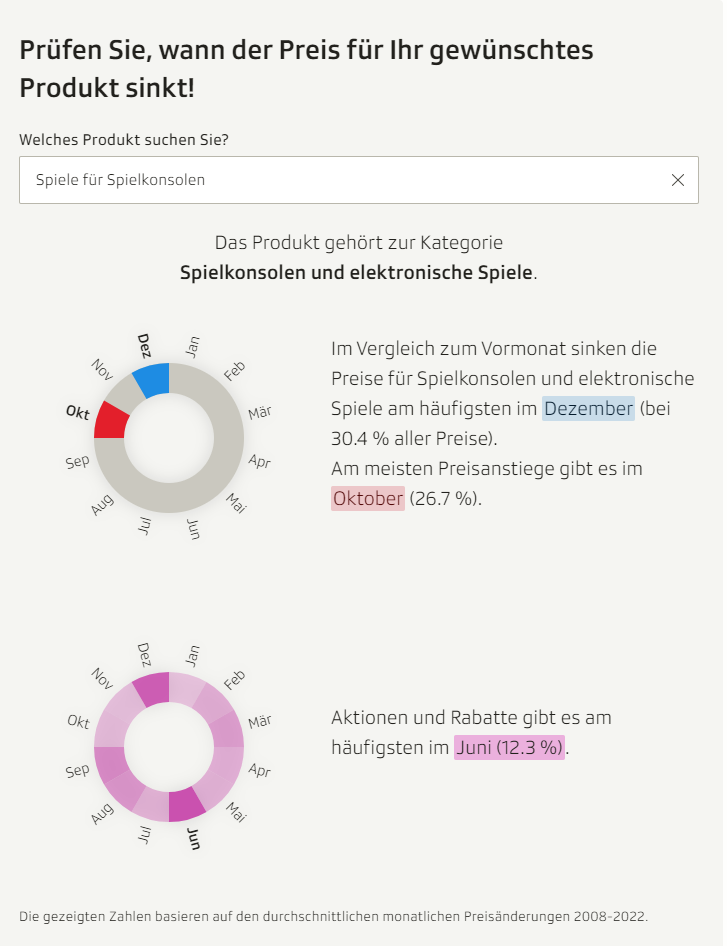The height and width of the screenshot is (946, 727).
Task: Click the Feb label on the upper chart
Action: [x=234, y=371]
